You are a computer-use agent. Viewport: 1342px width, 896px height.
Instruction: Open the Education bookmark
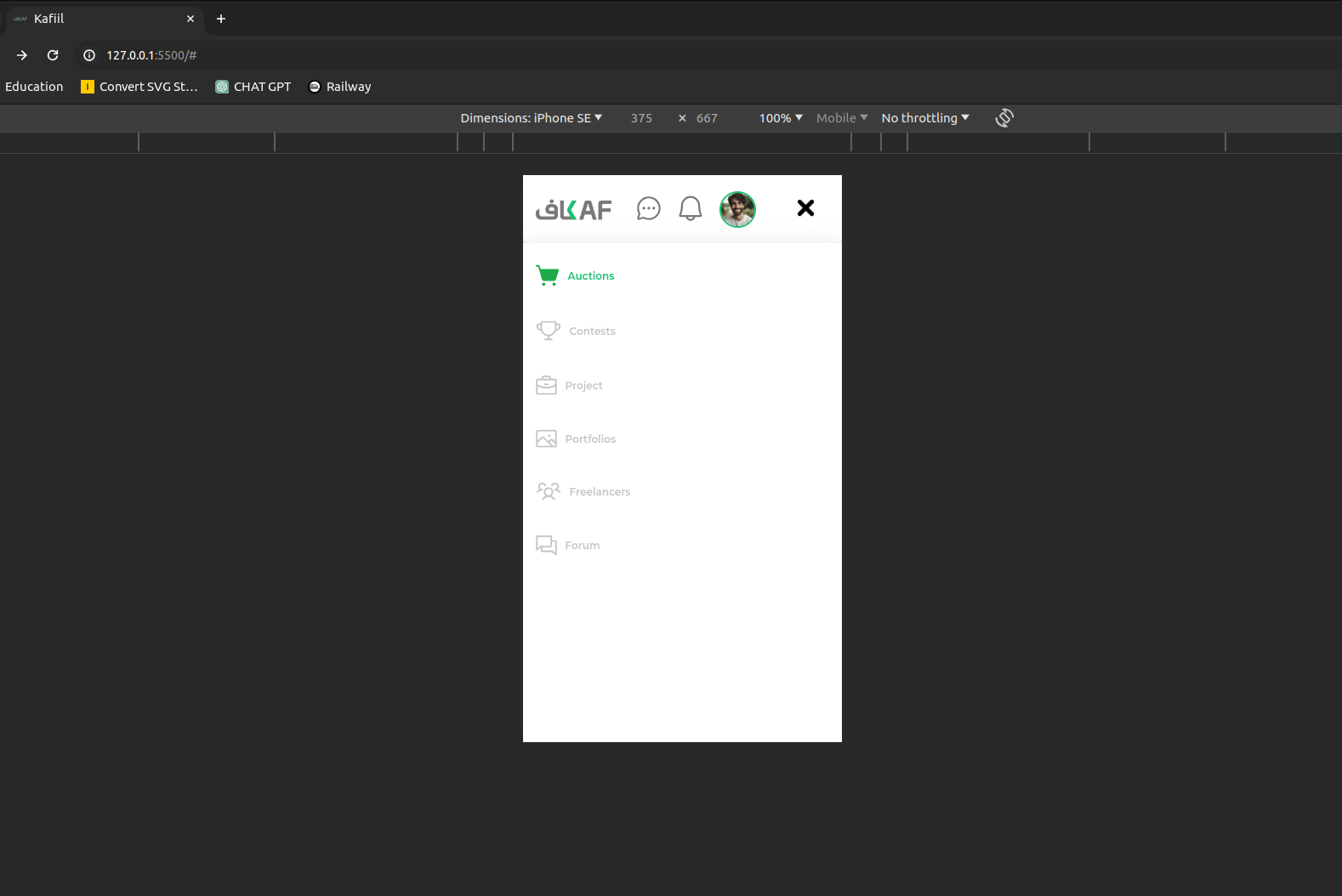click(34, 87)
